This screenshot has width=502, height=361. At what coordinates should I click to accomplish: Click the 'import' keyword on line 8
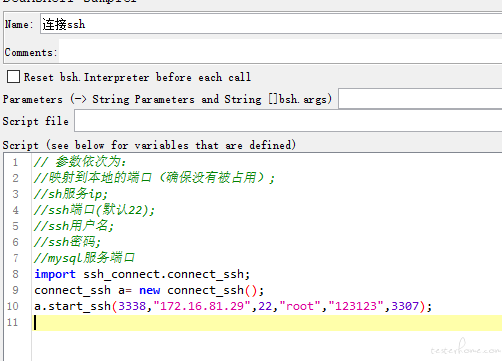tap(55, 274)
